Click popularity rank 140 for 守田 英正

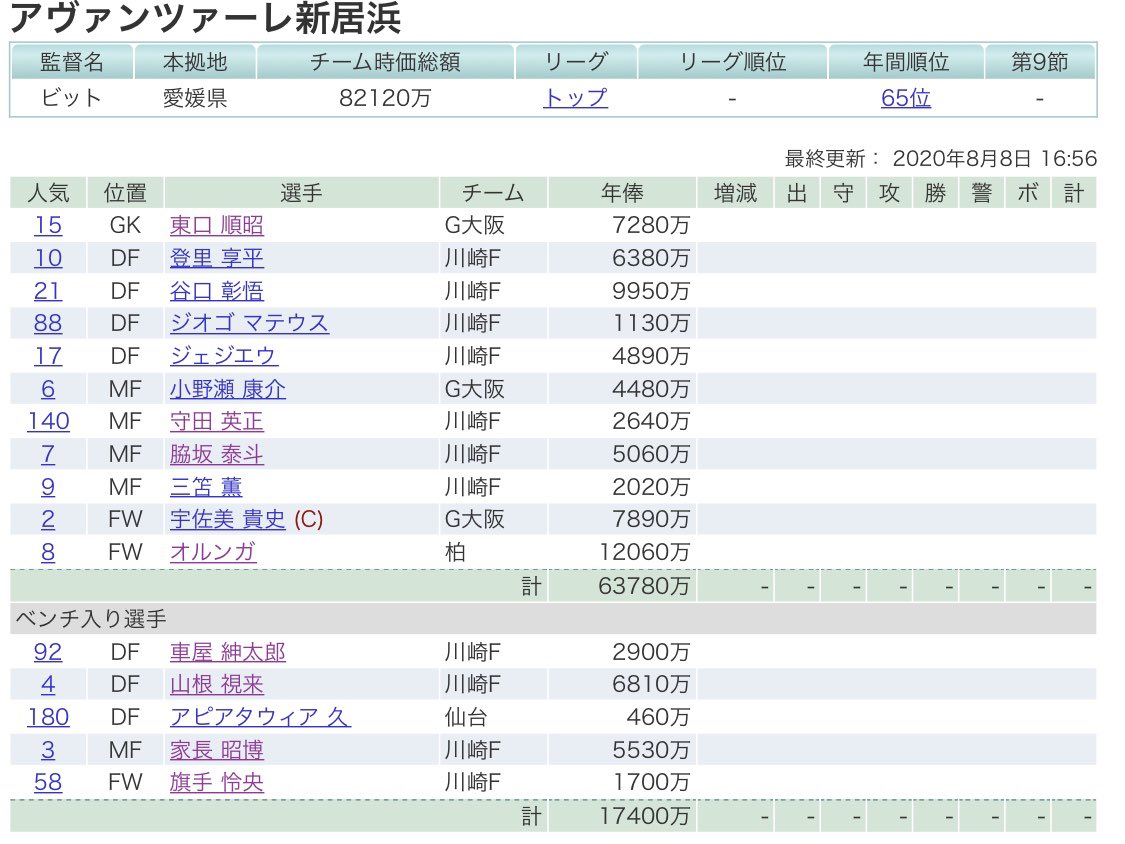47,422
